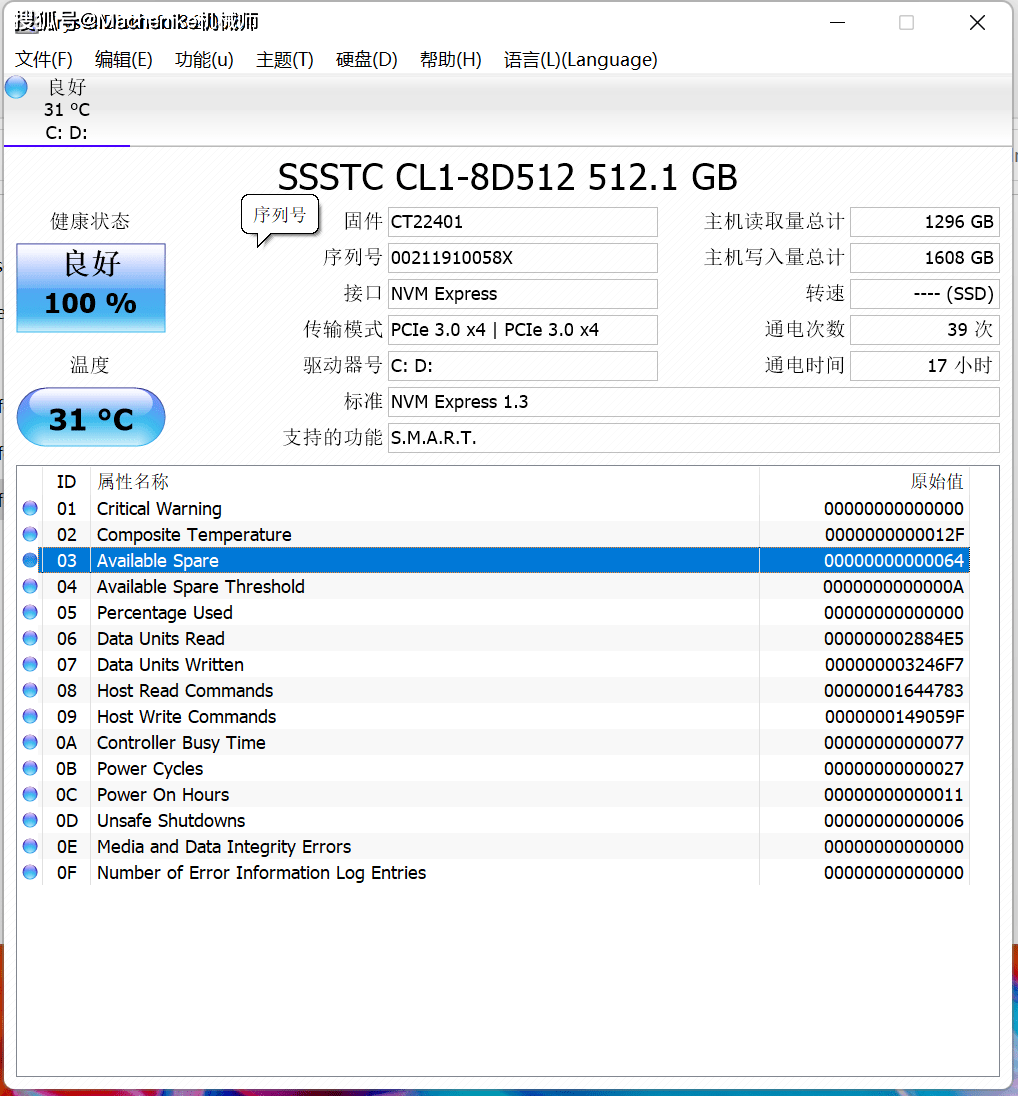Screen dimensions: 1018x1096
Task: Click the 31 °C temperature indicator
Action: (90, 417)
